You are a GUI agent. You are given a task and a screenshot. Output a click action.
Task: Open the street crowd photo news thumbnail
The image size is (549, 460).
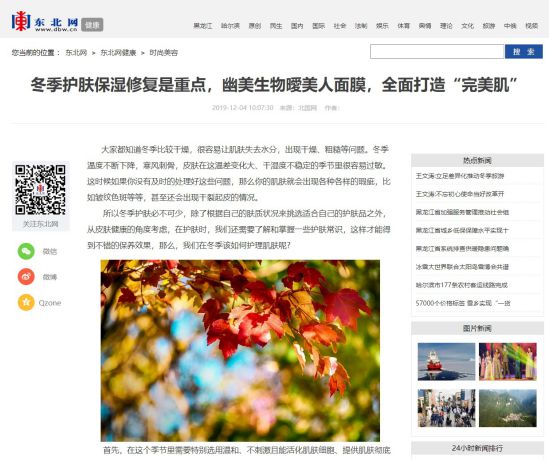click(x=446, y=408)
